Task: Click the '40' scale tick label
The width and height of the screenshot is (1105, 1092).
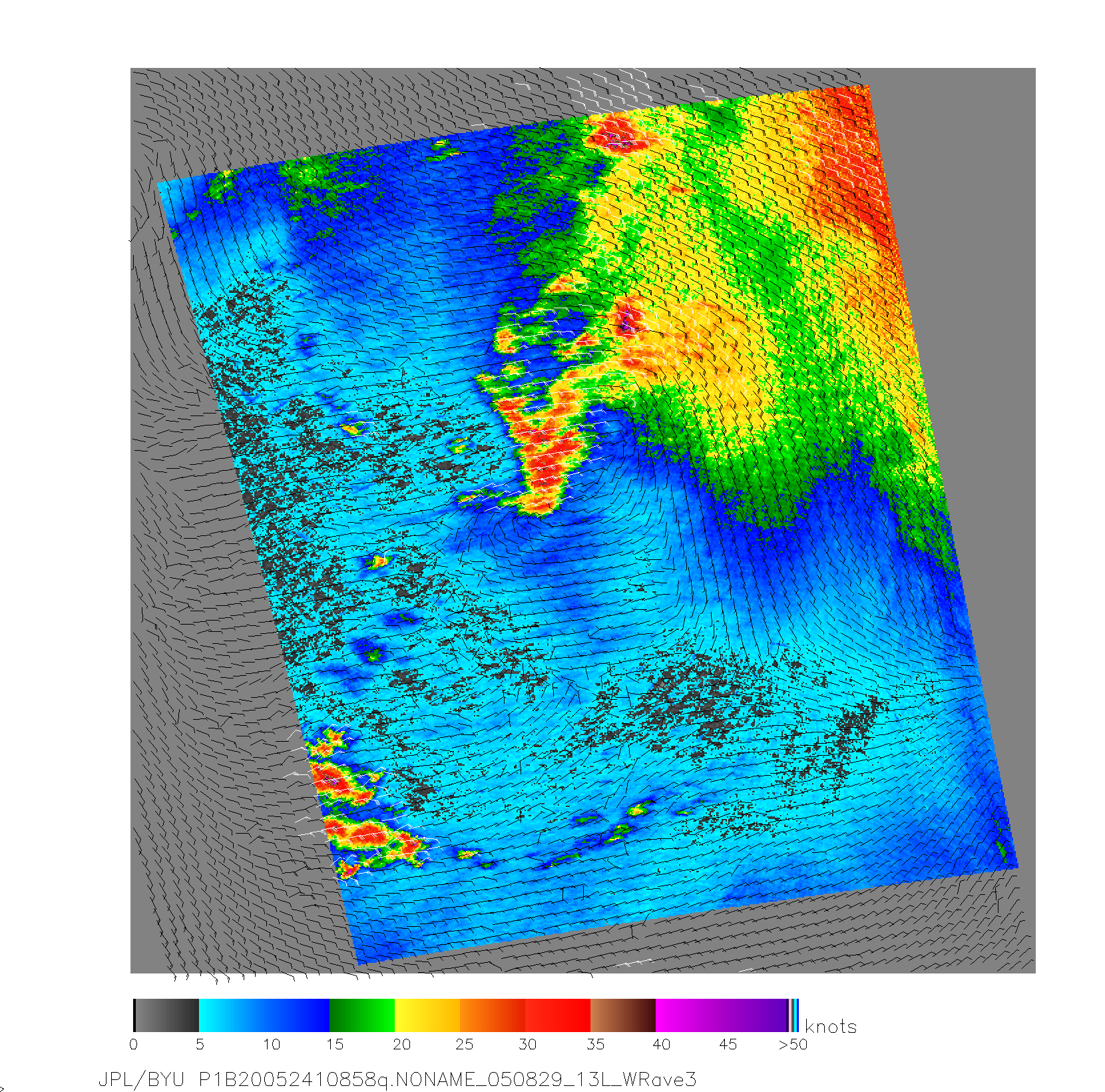Action: click(x=662, y=1044)
